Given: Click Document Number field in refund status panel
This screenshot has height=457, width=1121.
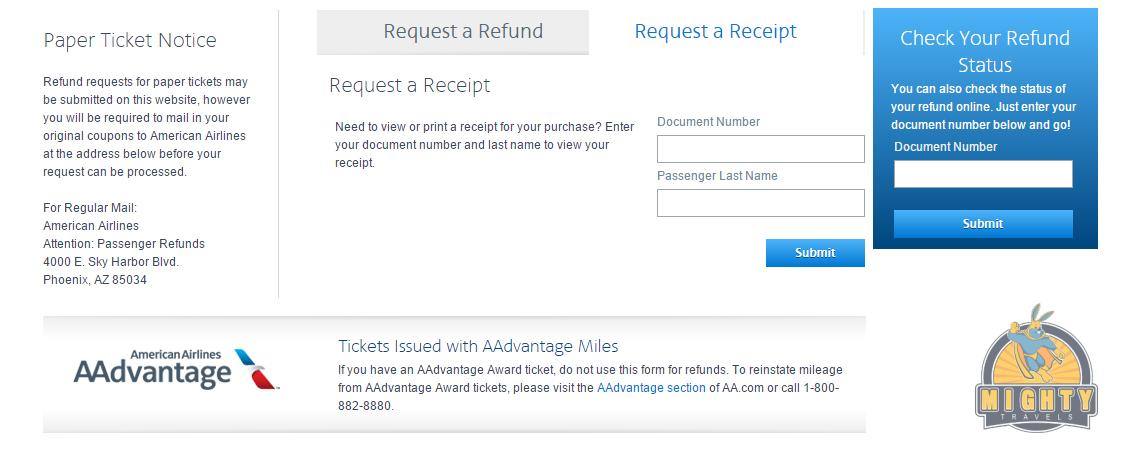Looking at the screenshot, I should pyautogui.click(x=982, y=174).
